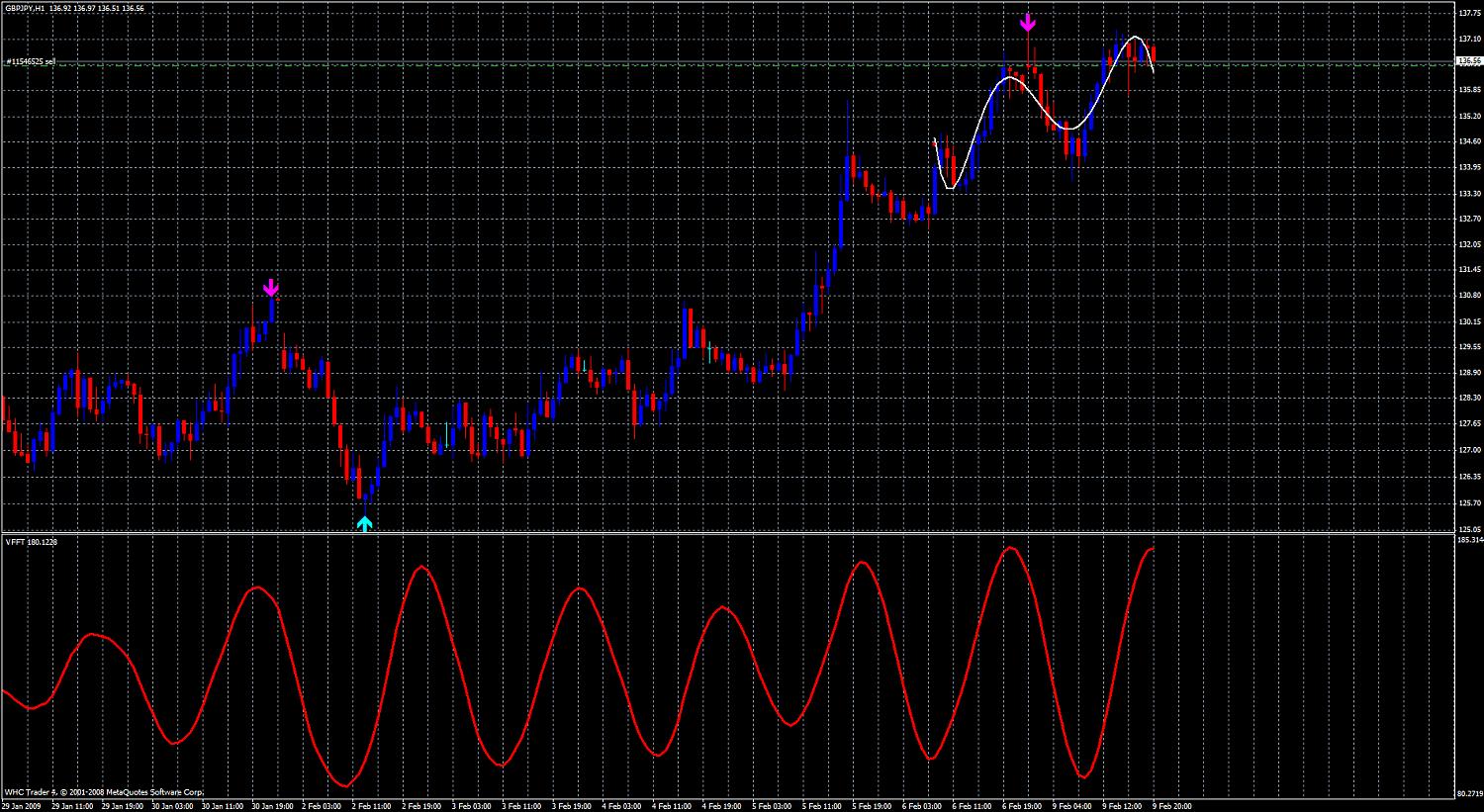Click the 80.2719 indicator scale minimum
This screenshot has height=812, width=1484.
pos(1469,792)
